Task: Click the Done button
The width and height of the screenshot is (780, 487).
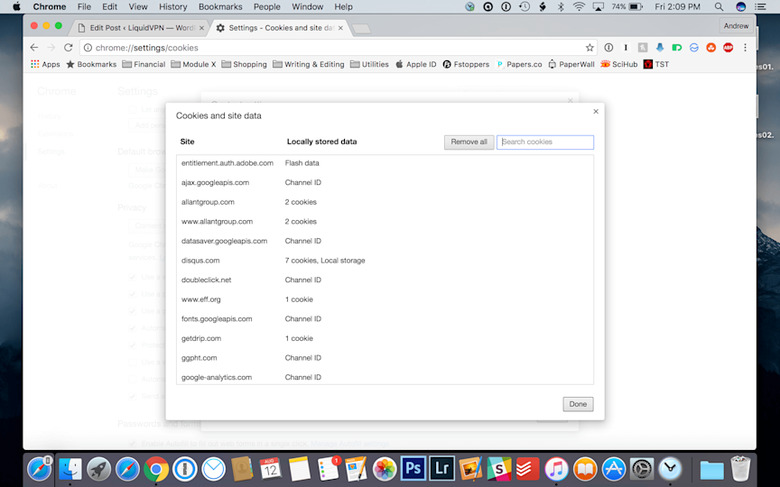Action: click(x=578, y=404)
